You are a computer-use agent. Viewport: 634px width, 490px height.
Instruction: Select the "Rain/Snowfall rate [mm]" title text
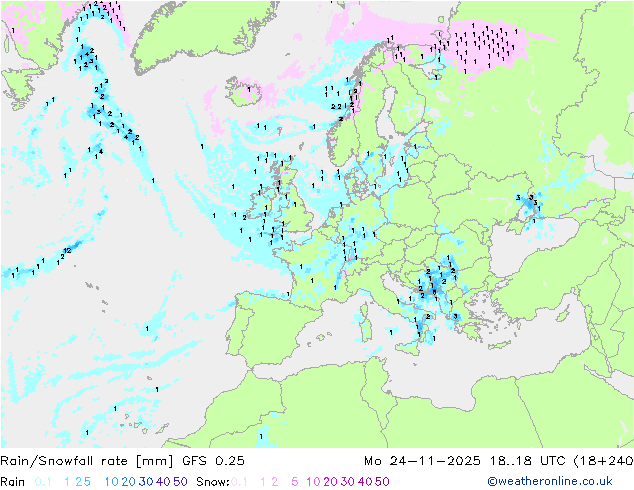click(87, 460)
